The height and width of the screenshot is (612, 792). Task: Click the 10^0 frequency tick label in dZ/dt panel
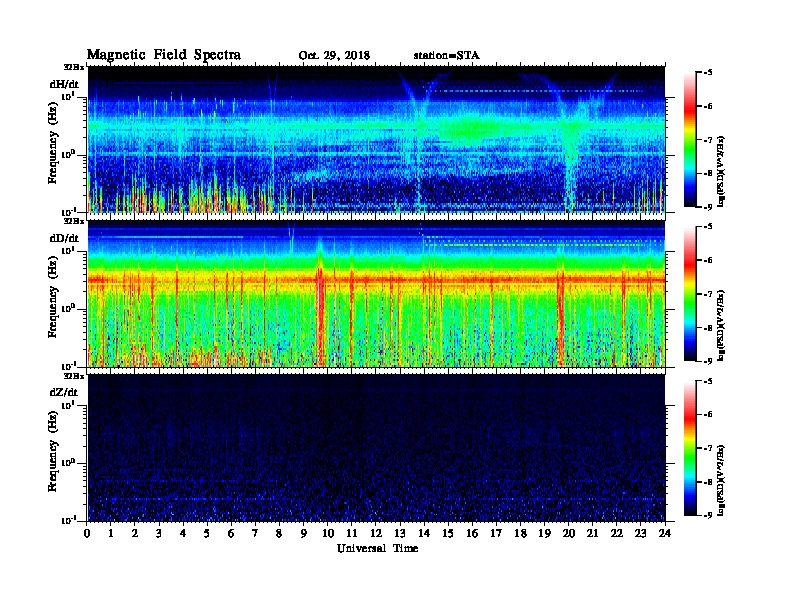point(68,463)
